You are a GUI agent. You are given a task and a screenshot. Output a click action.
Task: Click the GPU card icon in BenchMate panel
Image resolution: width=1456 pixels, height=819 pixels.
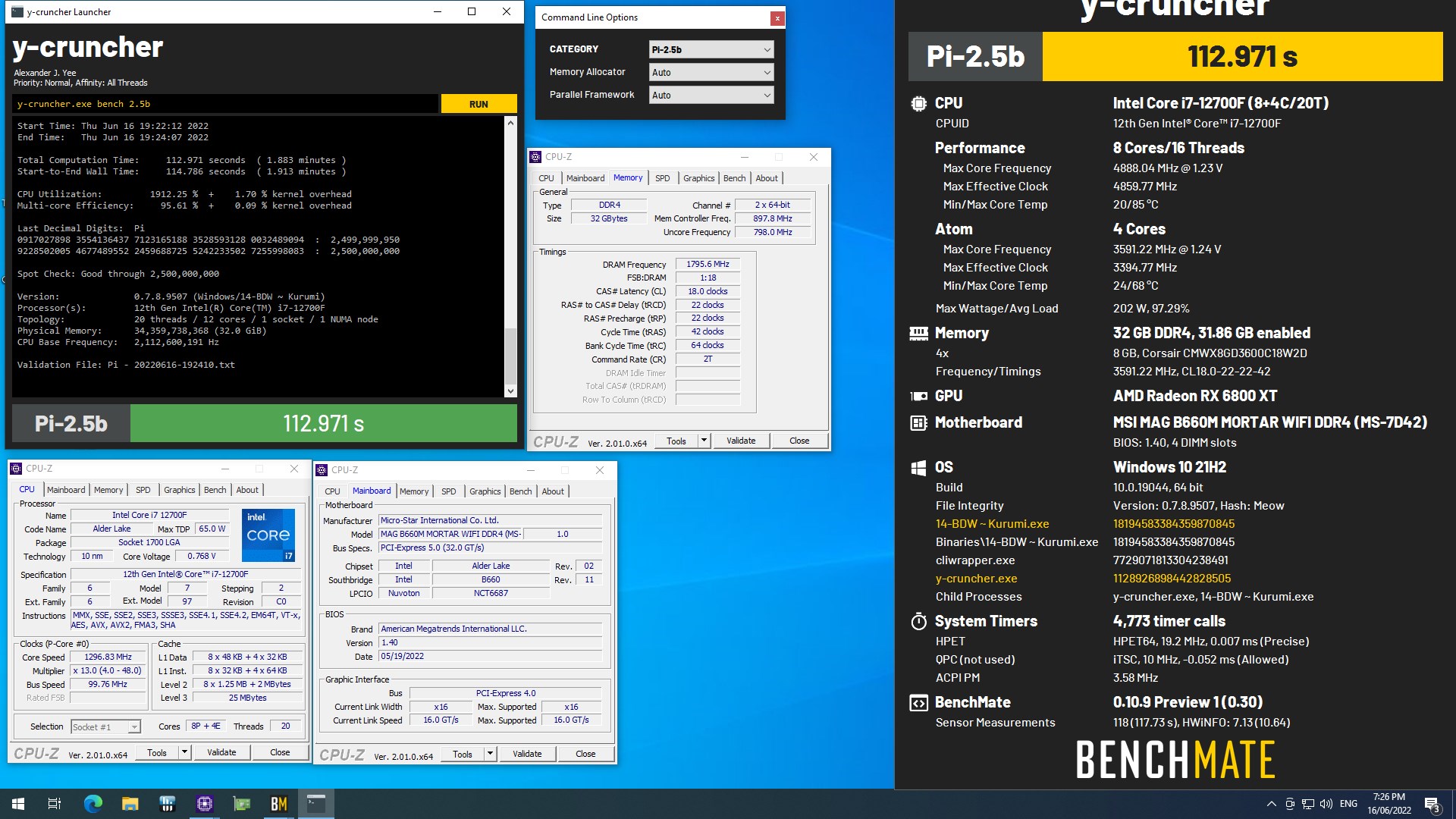tap(918, 396)
